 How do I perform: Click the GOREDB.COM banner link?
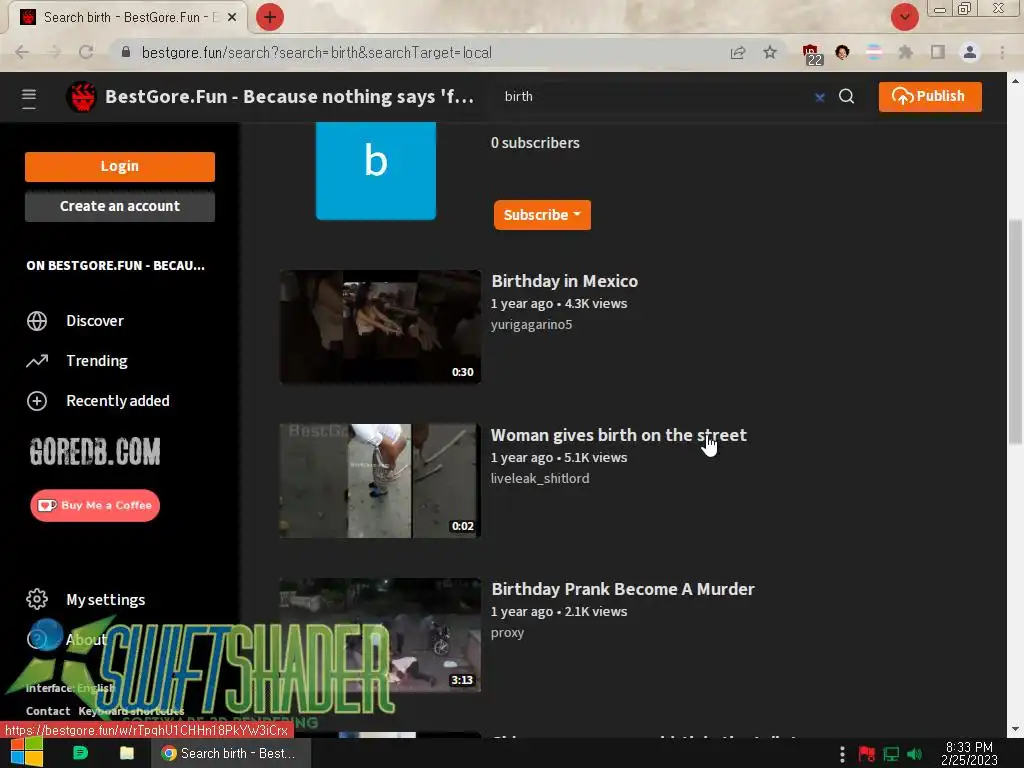coord(95,451)
